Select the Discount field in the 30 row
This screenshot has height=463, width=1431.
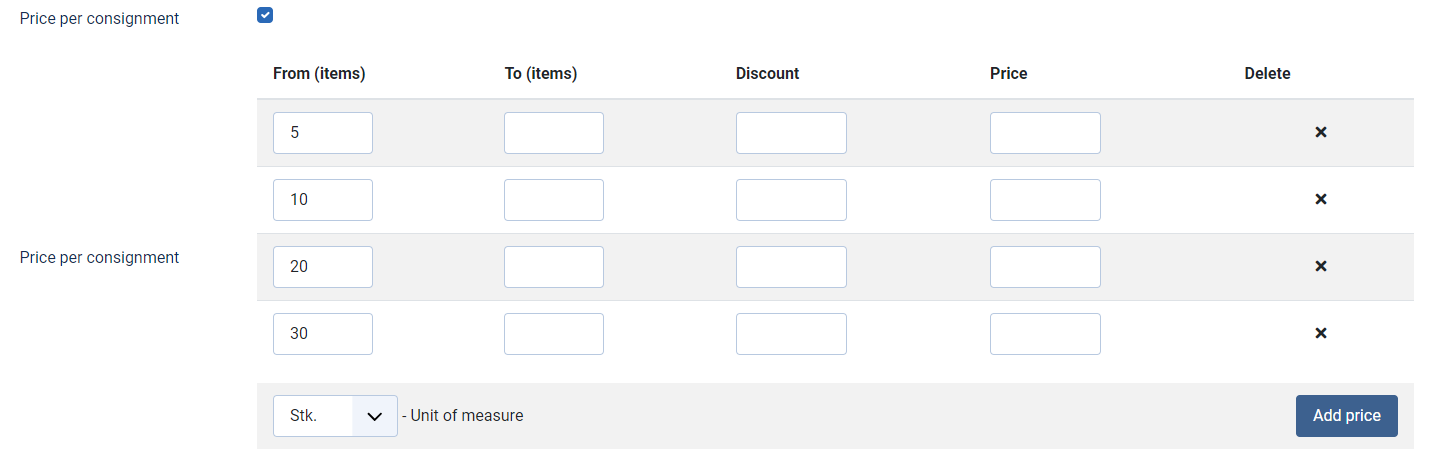coord(791,334)
